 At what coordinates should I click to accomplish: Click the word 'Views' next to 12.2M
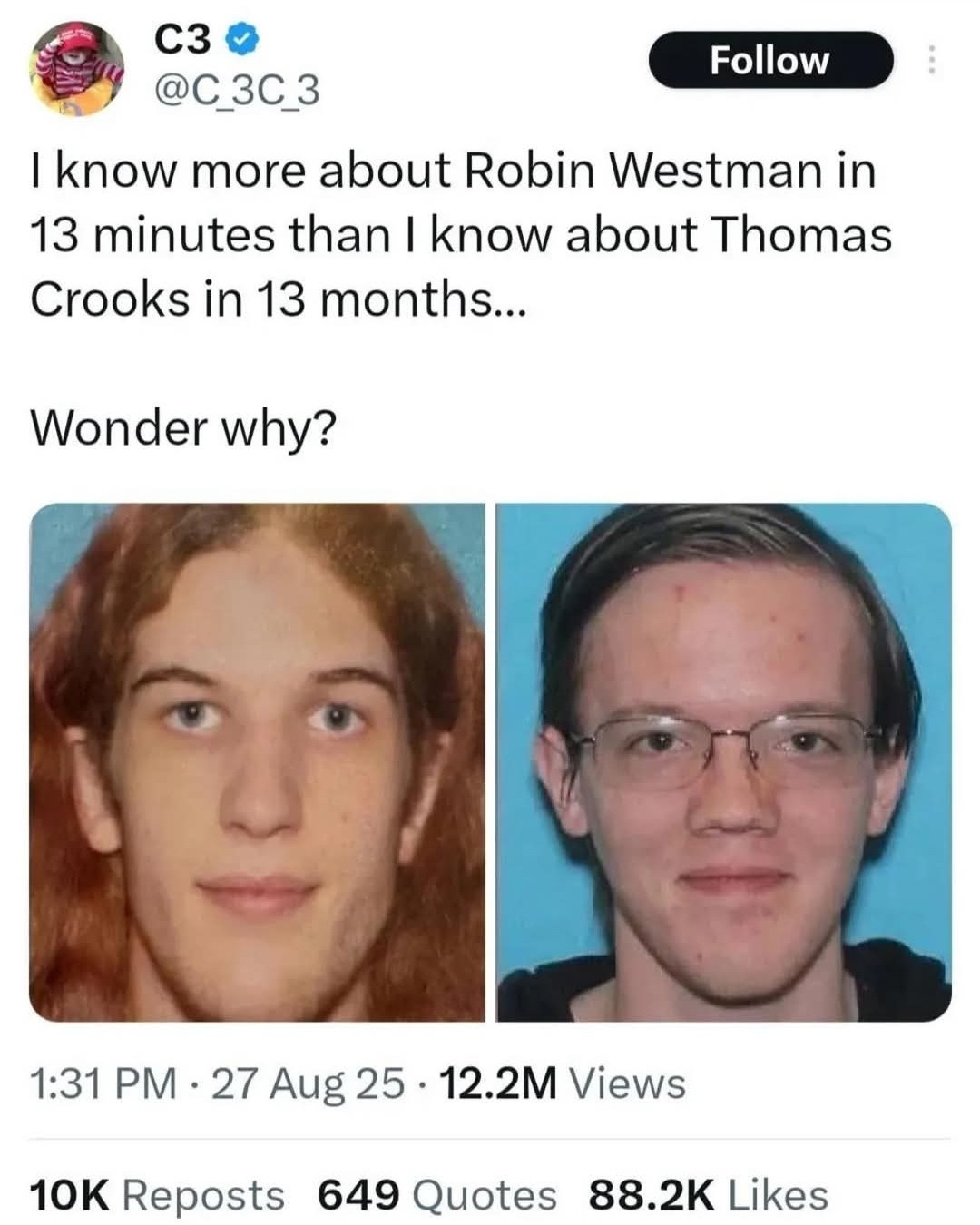[x=627, y=1083]
